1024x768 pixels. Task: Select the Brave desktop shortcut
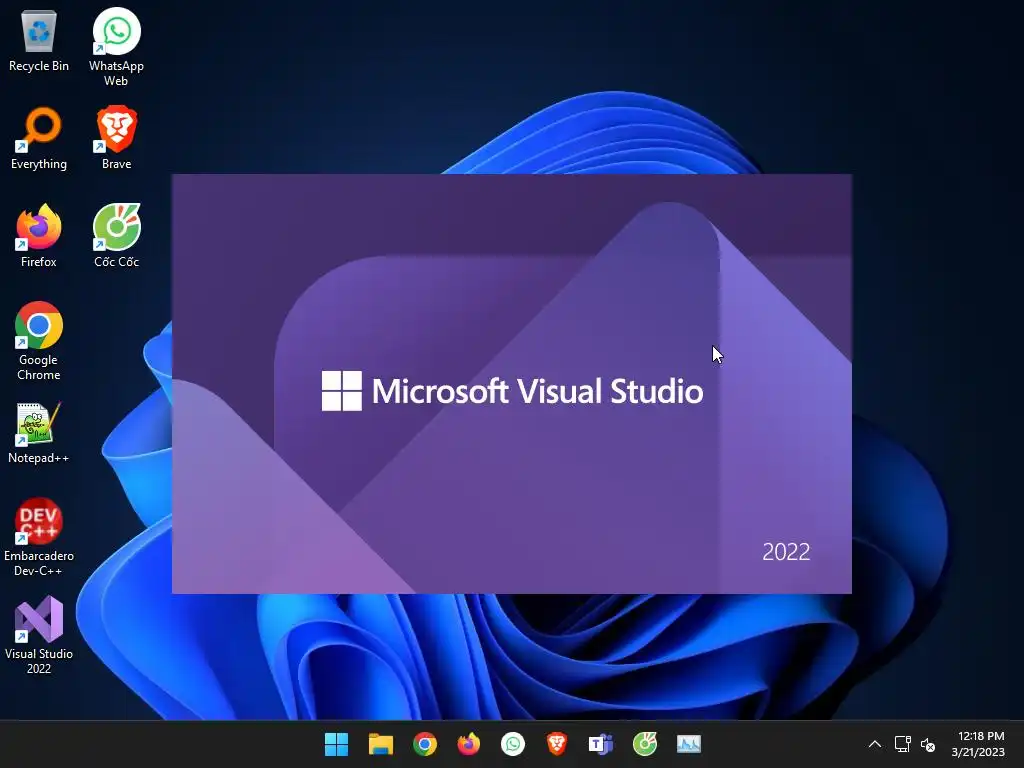point(116,138)
